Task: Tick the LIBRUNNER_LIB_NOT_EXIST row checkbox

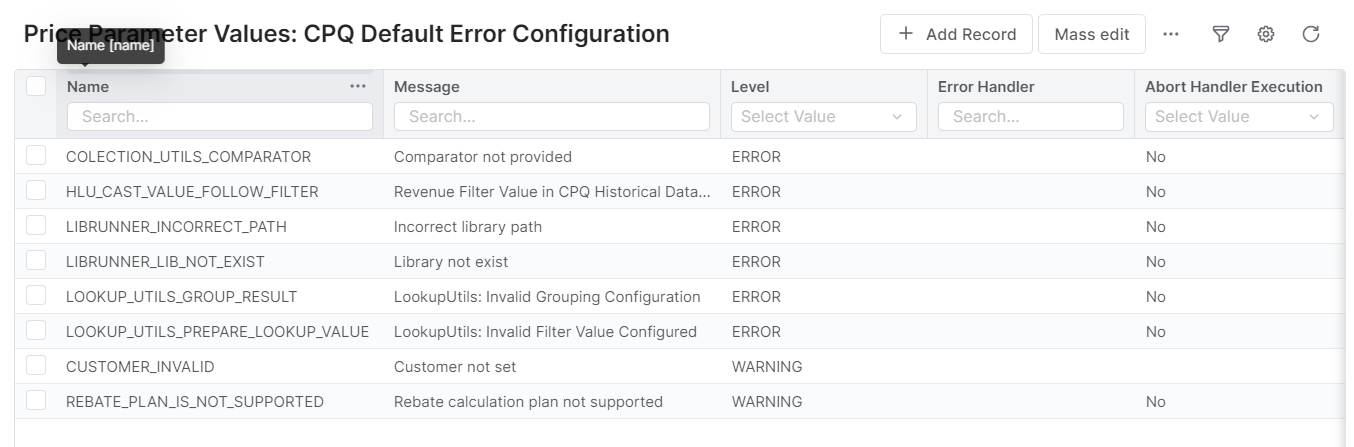Action: [37, 261]
